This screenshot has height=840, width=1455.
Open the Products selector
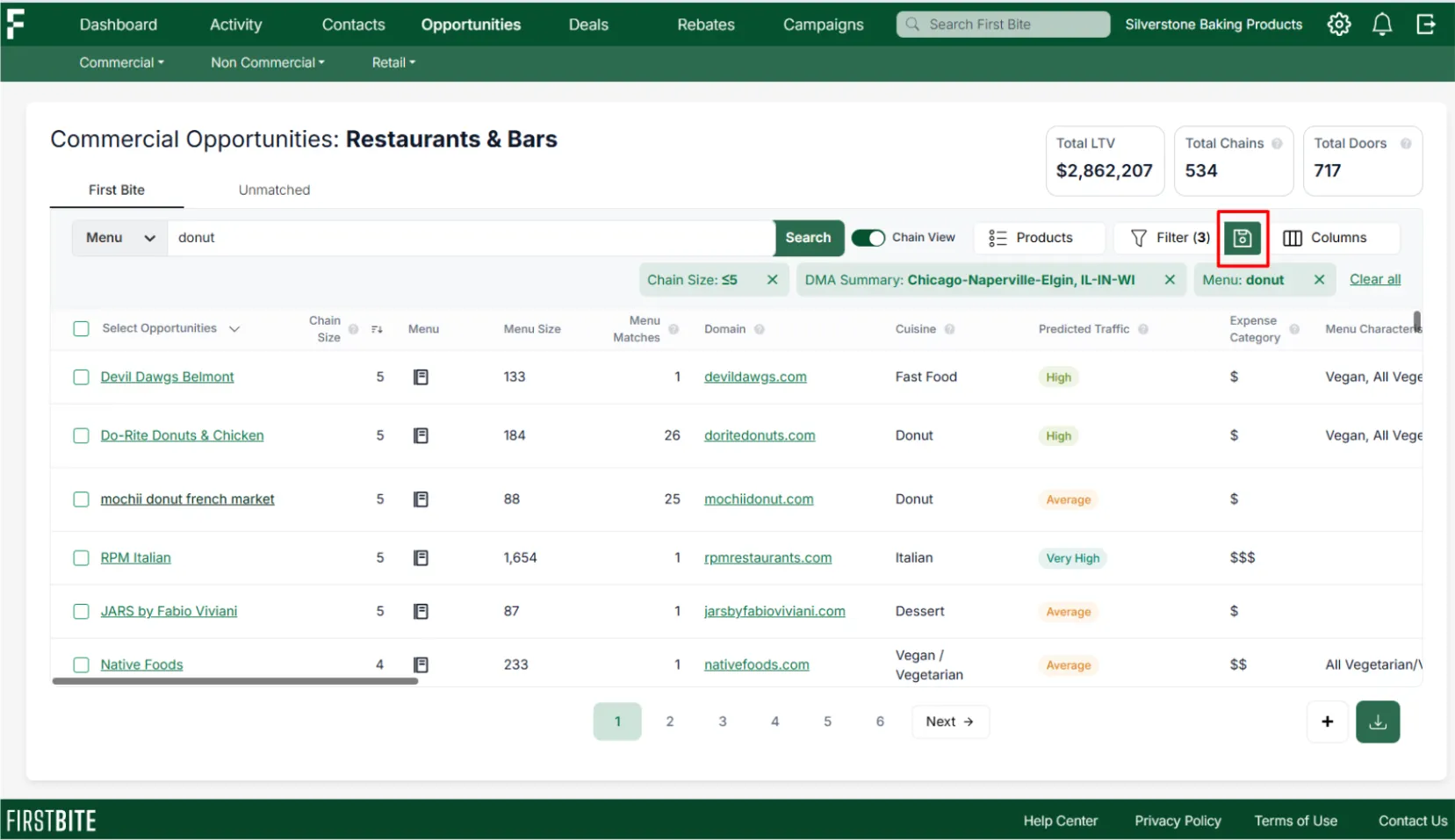tap(1039, 238)
